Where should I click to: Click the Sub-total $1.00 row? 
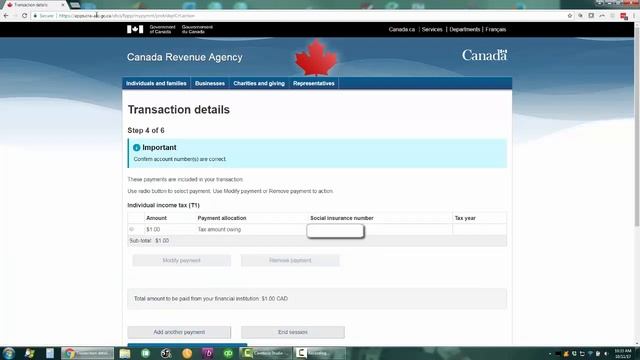(x=317, y=241)
